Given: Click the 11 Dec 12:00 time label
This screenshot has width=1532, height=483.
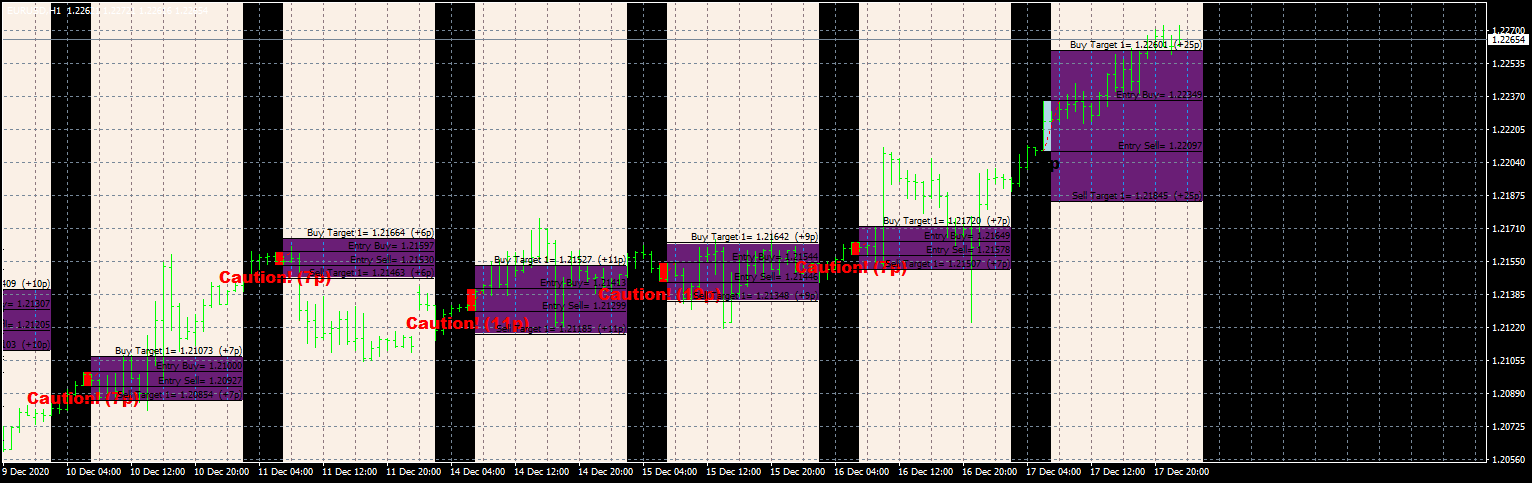Looking at the screenshot, I should point(349,471).
